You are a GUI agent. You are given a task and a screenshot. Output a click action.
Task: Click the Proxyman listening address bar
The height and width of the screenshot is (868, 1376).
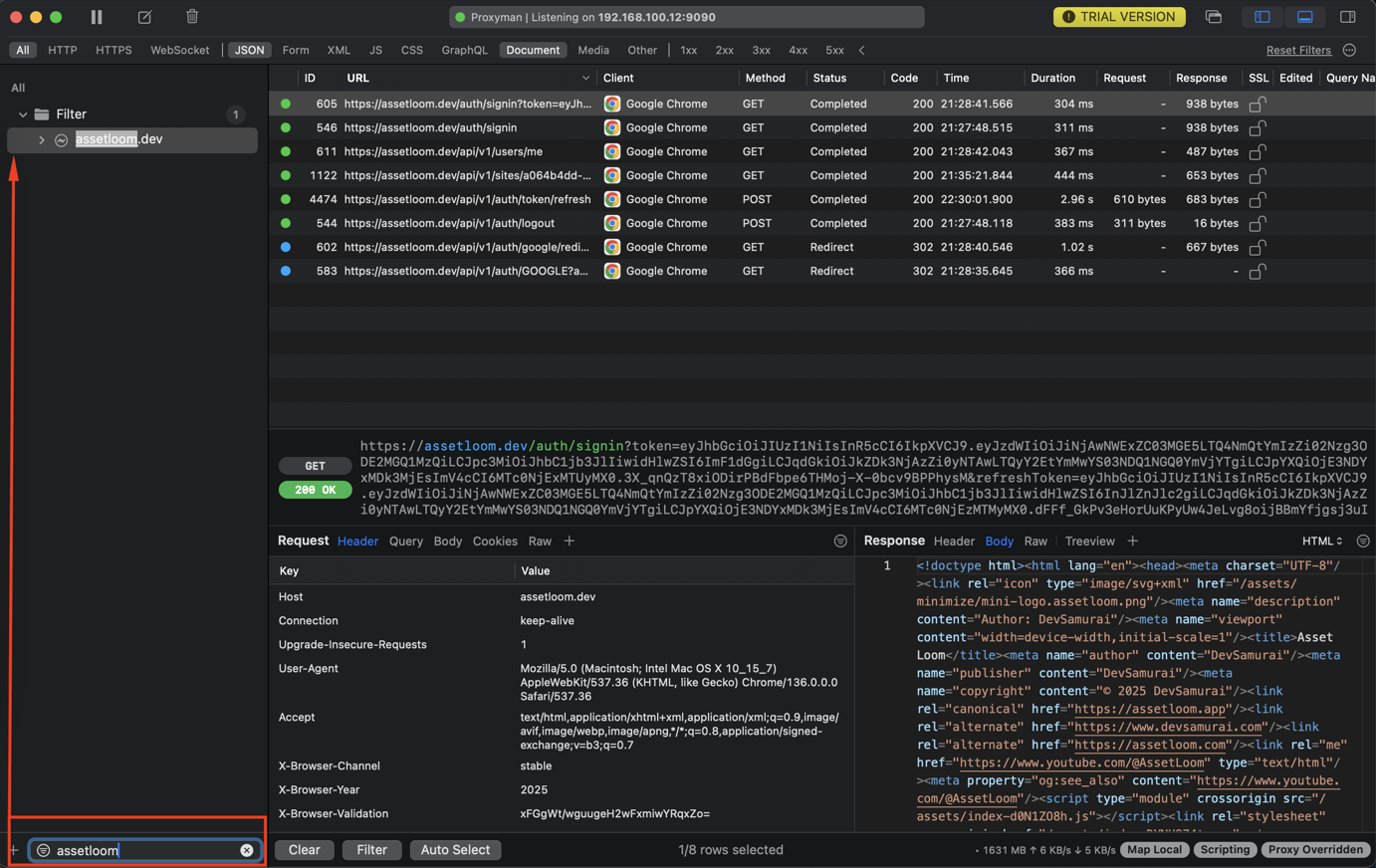click(686, 17)
